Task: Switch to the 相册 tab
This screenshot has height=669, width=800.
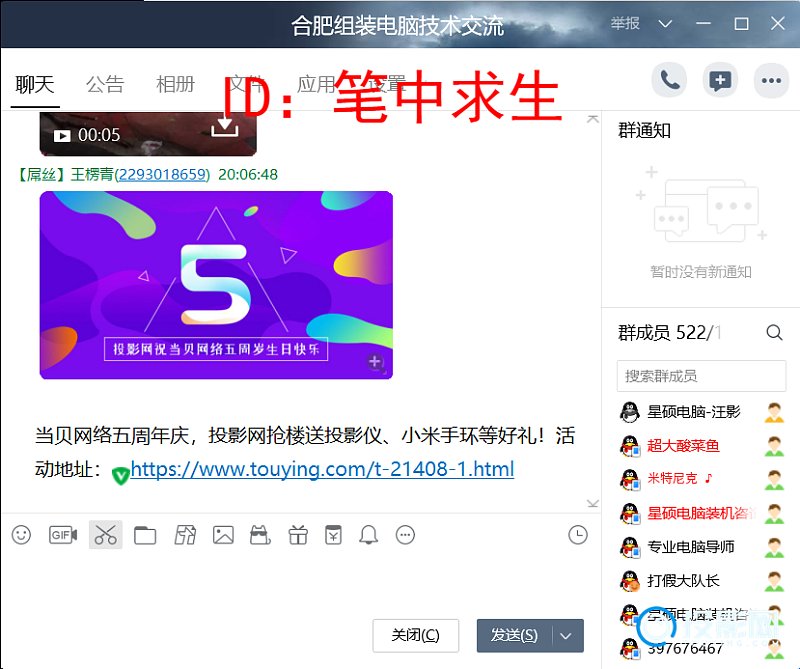Action: (x=176, y=84)
